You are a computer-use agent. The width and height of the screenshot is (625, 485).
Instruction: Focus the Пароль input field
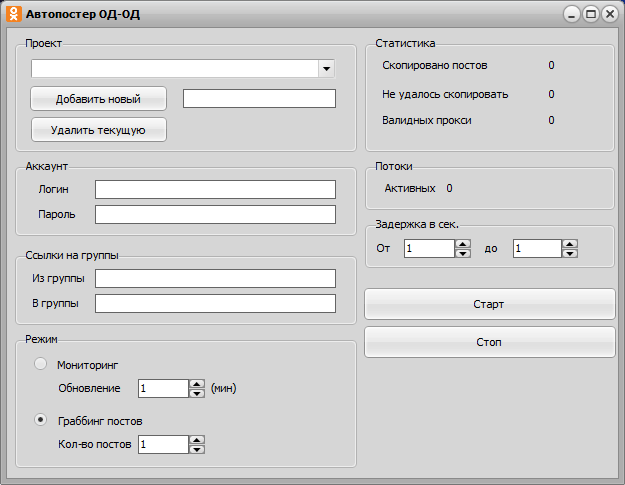click(215, 214)
